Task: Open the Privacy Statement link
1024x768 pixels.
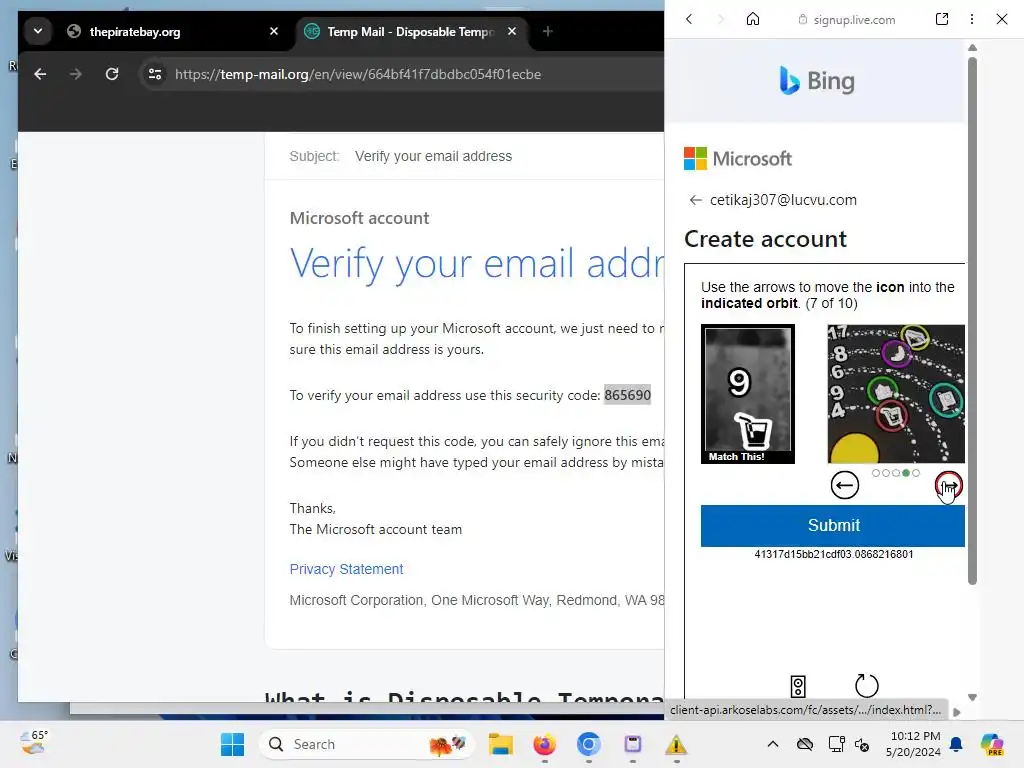Action: pyautogui.click(x=346, y=569)
